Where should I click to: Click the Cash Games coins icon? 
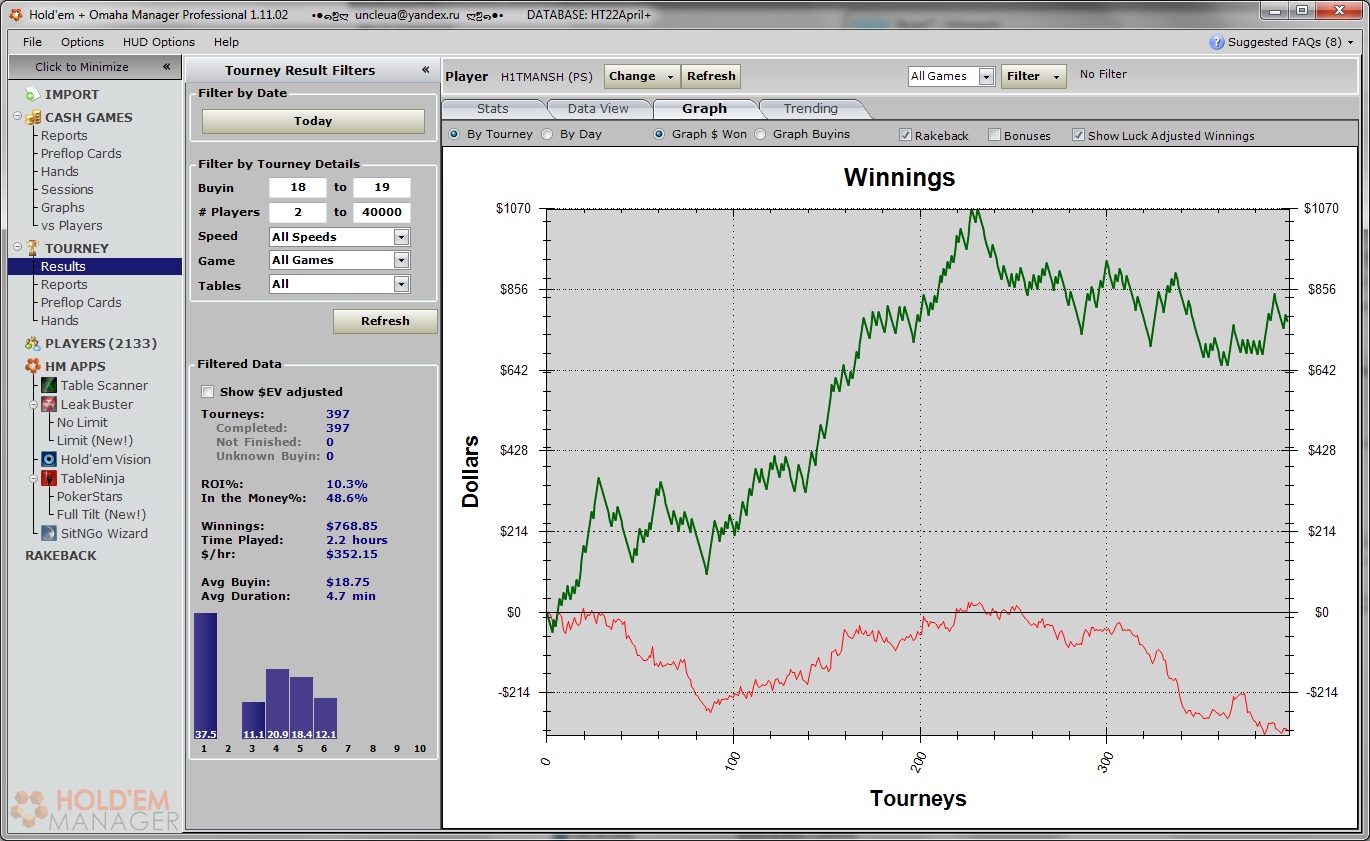tap(33, 117)
